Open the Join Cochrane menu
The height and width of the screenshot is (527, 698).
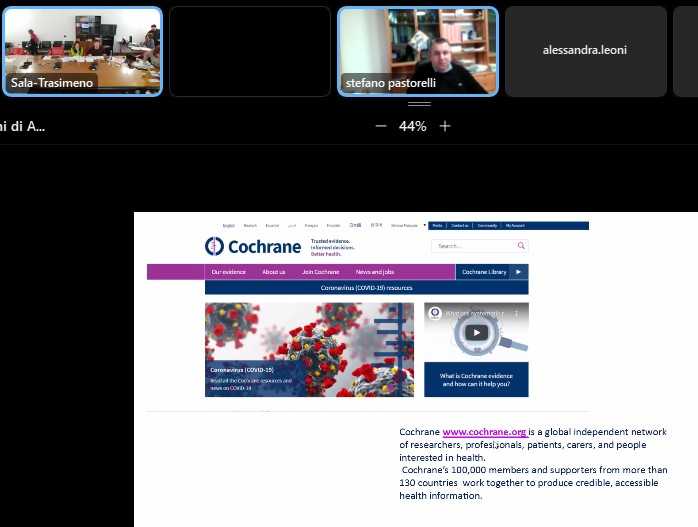321,272
